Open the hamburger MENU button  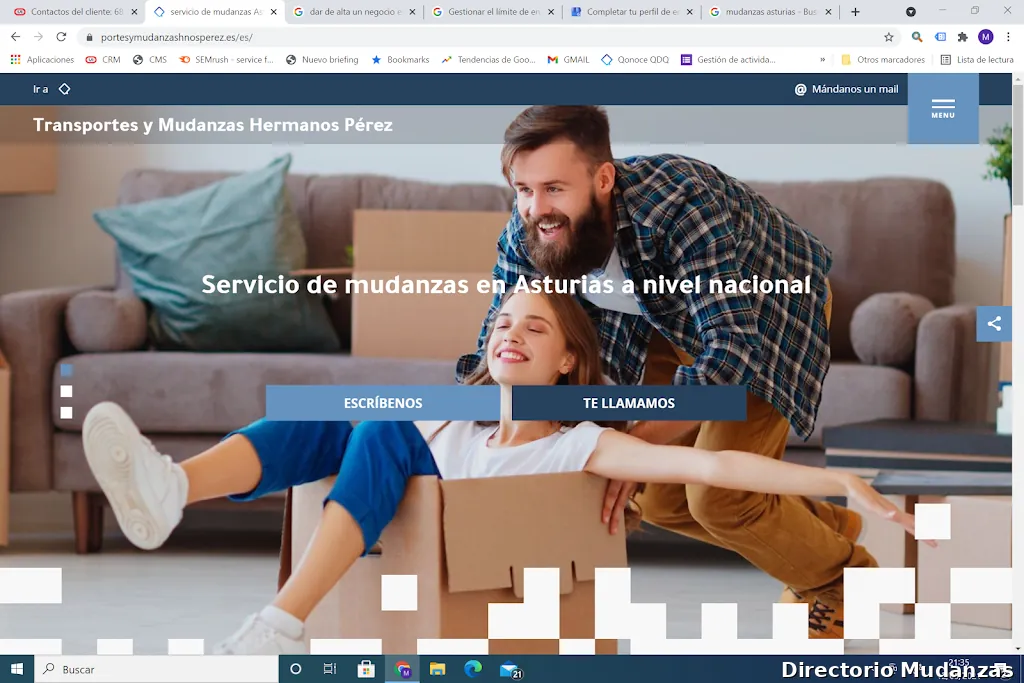(x=942, y=108)
